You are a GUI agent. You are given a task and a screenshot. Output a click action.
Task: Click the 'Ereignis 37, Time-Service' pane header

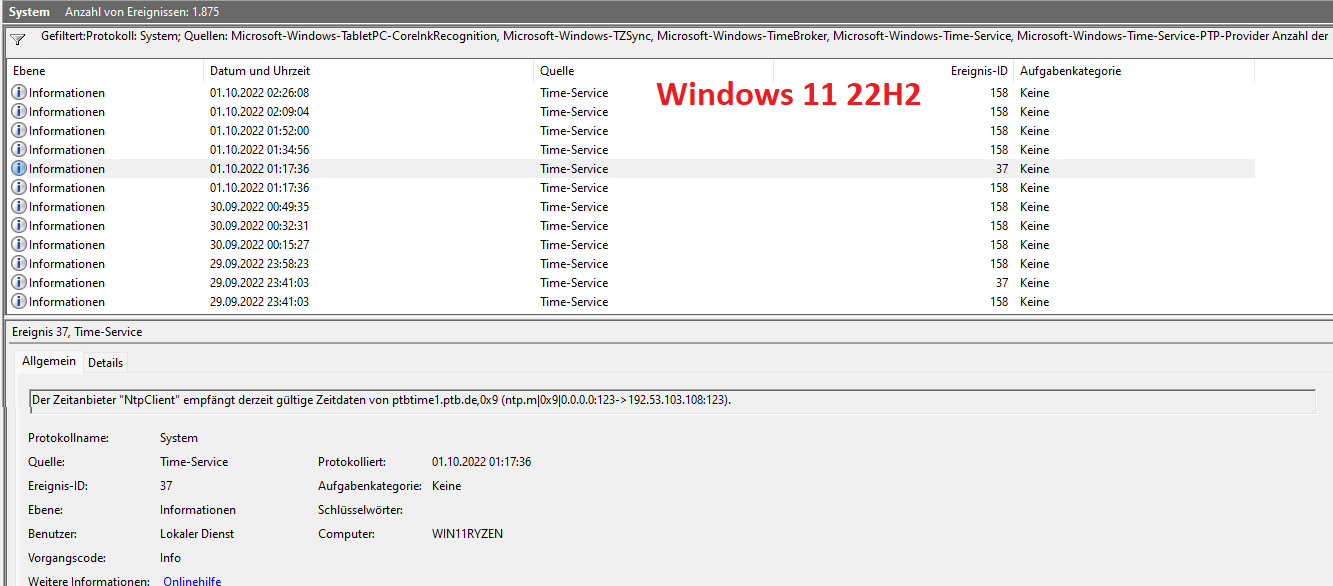[x=77, y=331]
